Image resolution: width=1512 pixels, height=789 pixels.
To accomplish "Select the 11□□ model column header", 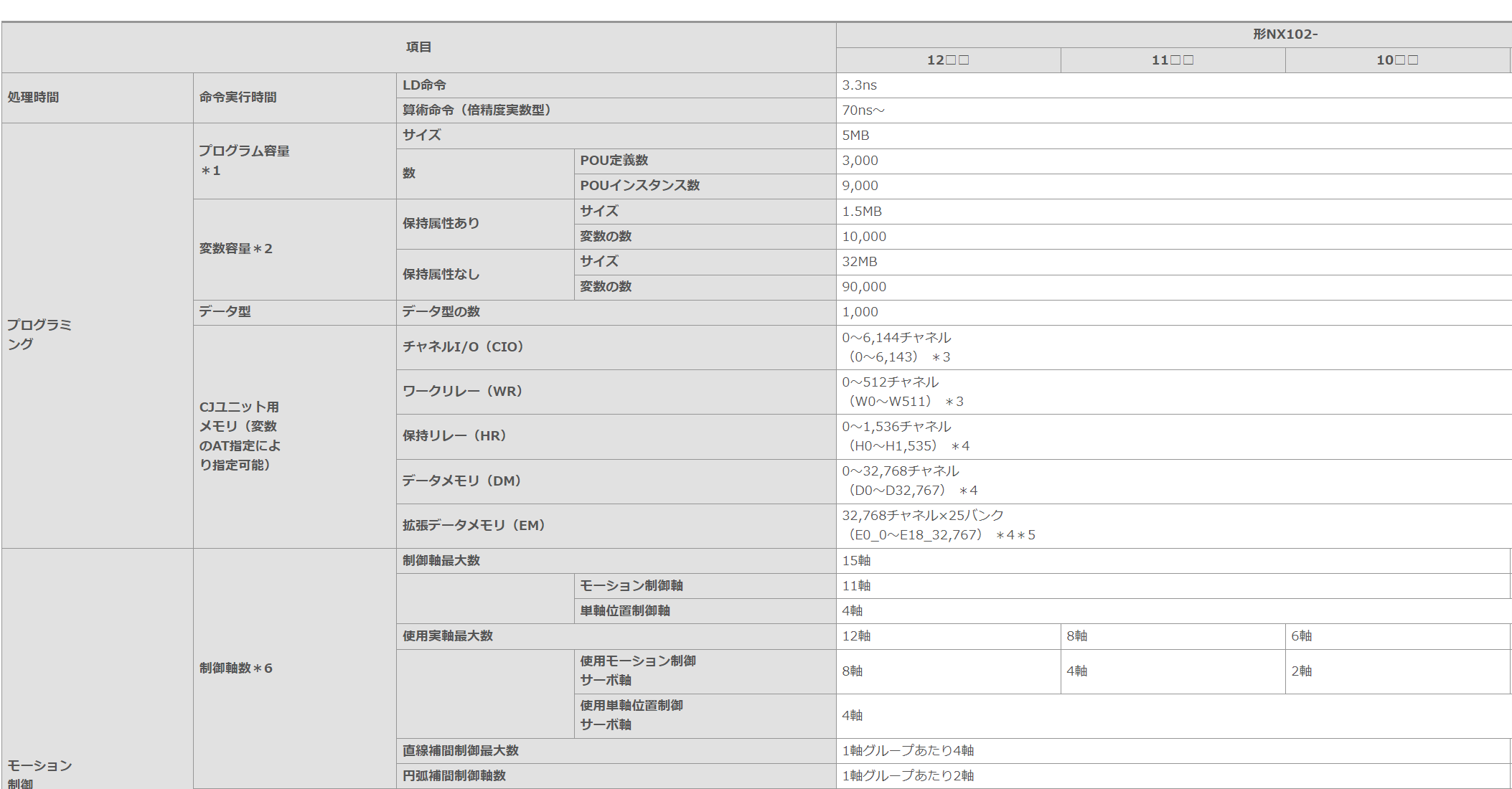I will [1172, 60].
